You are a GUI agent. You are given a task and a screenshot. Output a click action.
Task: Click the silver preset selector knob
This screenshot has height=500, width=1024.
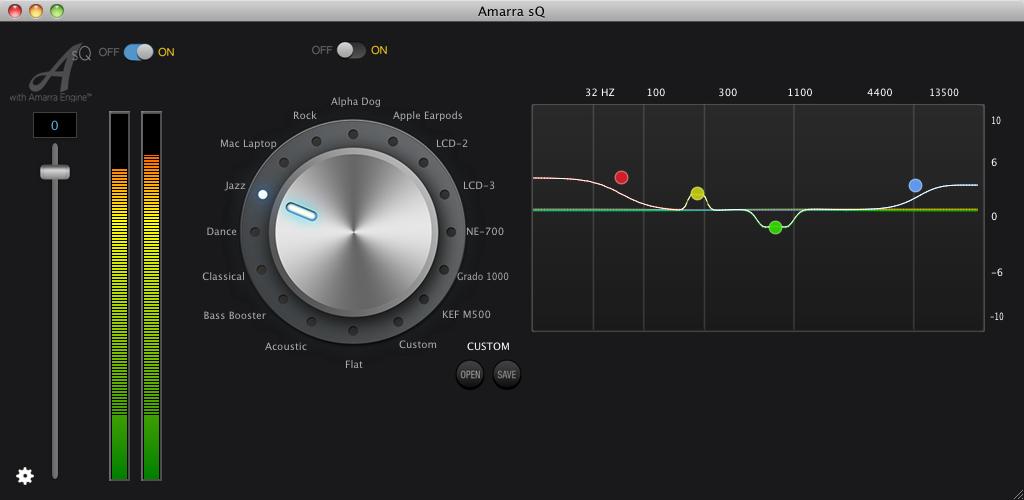353,232
